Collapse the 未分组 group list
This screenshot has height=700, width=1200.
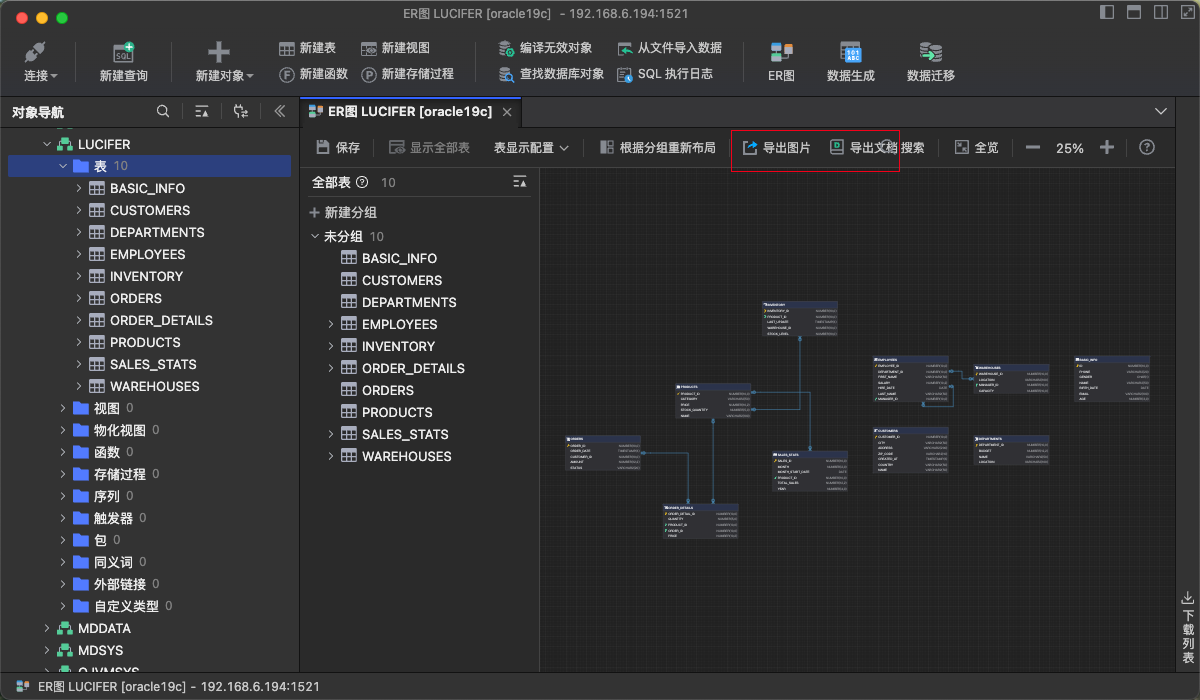point(314,235)
